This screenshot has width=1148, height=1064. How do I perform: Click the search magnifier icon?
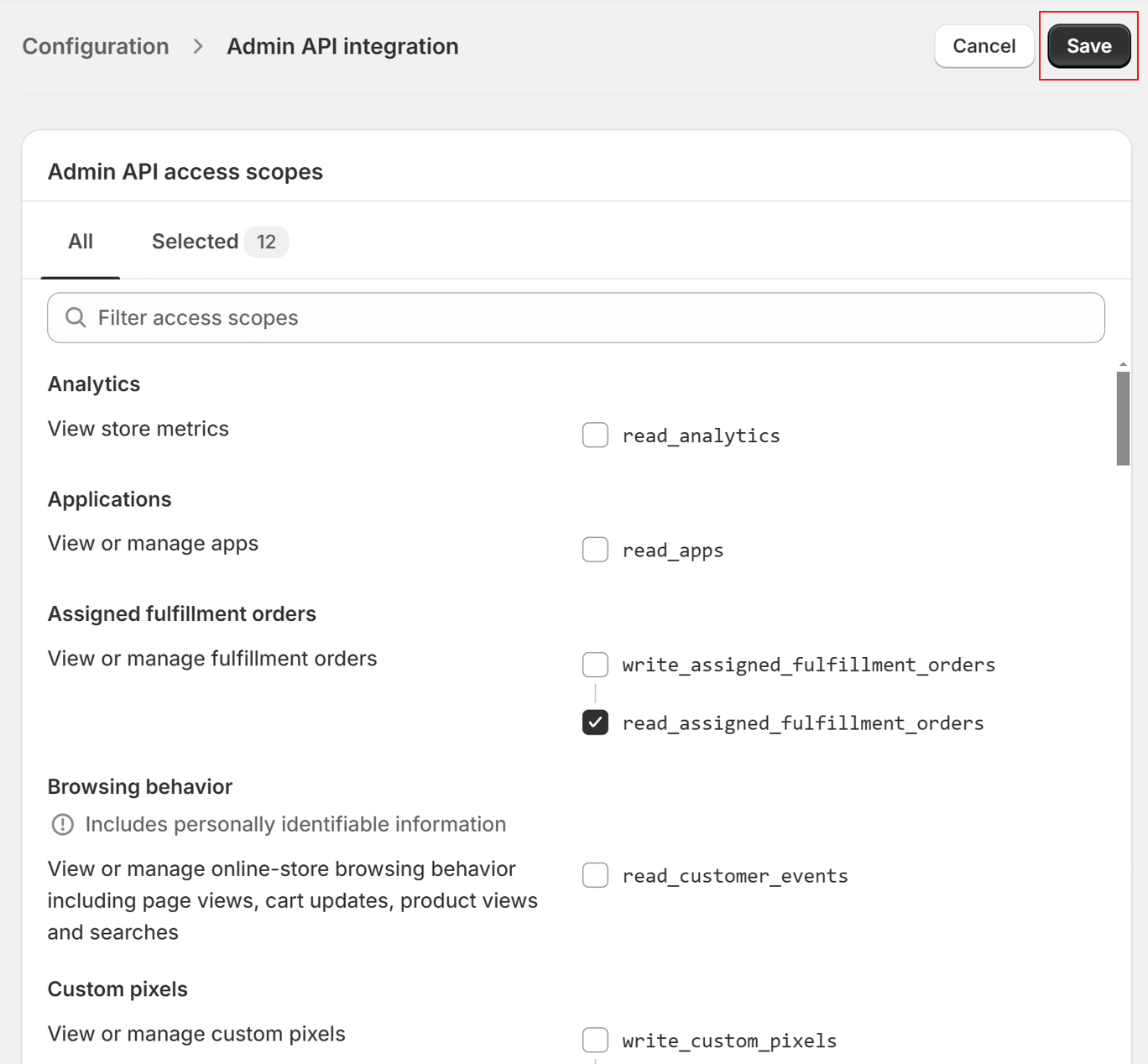click(x=76, y=317)
